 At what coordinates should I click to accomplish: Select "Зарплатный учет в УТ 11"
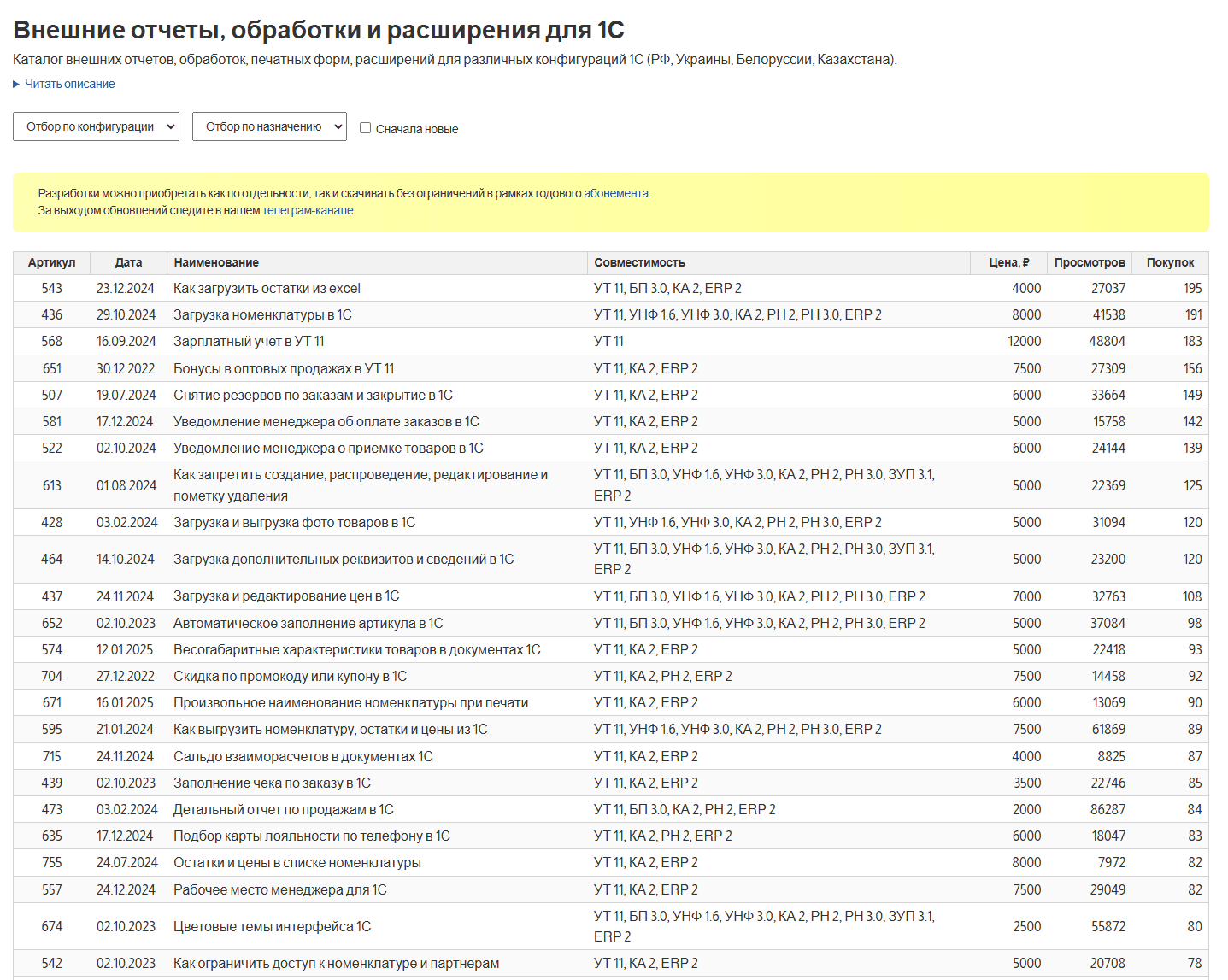click(x=249, y=341)
